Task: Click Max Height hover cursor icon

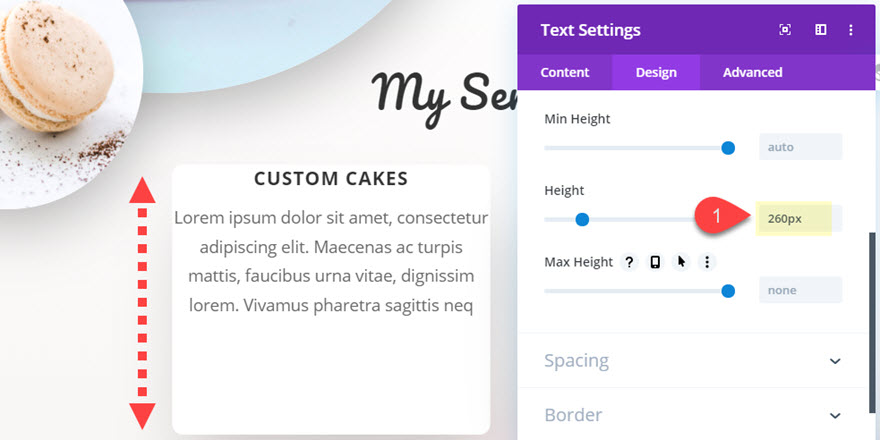Action: click(681, 262)
